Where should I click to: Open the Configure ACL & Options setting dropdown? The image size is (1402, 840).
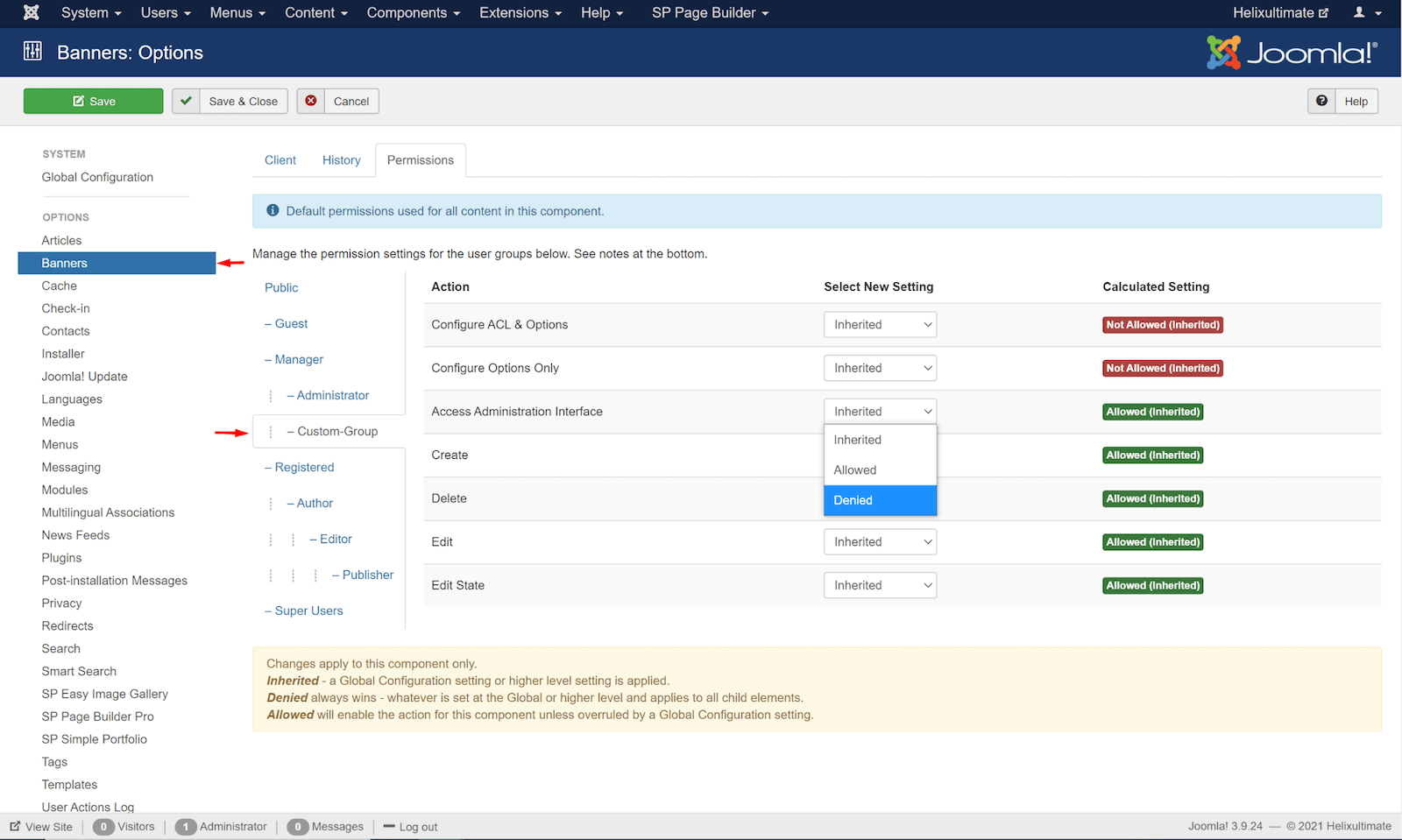(880, 325)
